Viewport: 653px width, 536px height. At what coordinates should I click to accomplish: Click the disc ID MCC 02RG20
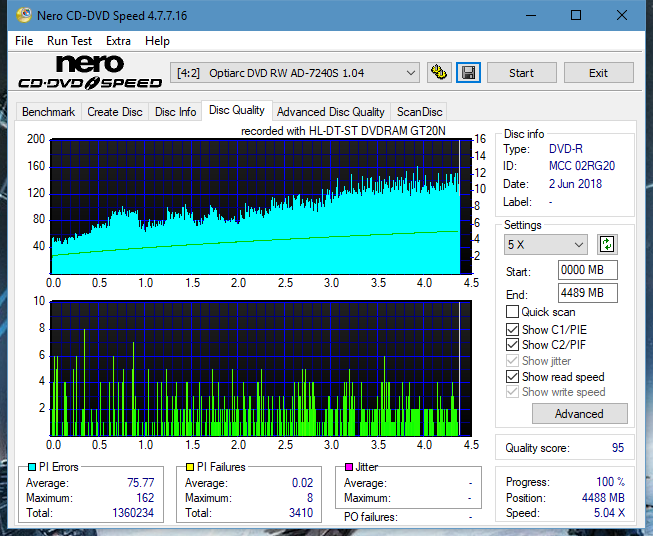[x=582, y=166]
